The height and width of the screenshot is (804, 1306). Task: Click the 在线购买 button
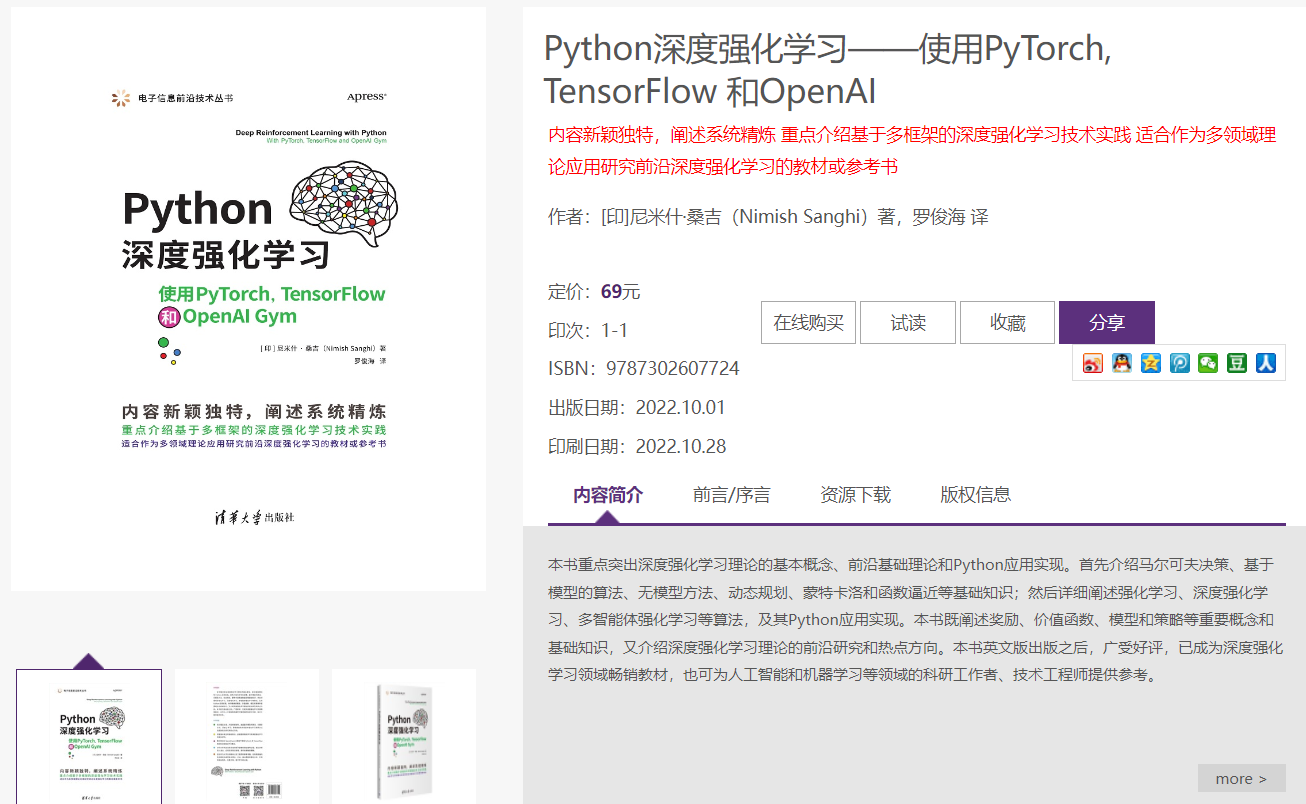[x=808, y=322]
